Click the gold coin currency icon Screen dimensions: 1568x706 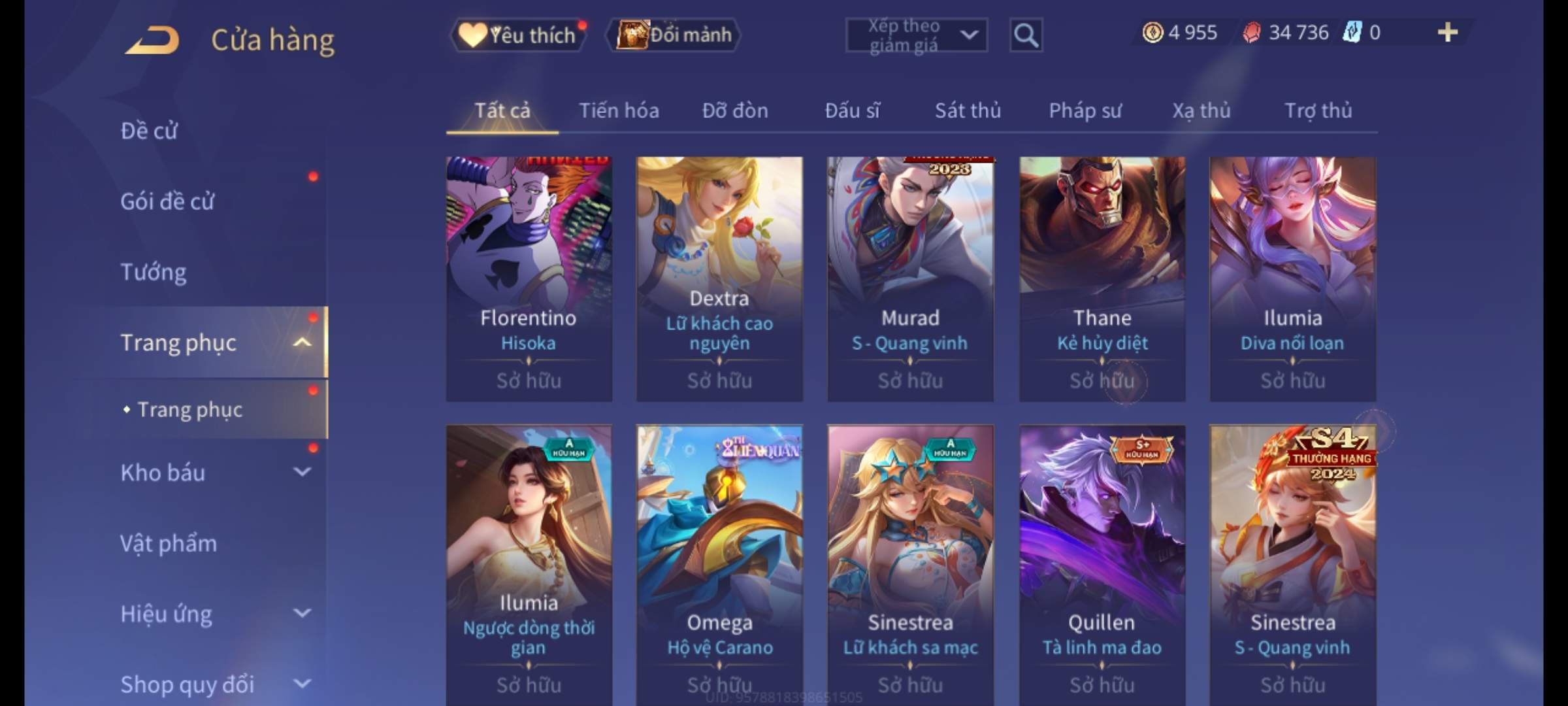coord(1152,32)
